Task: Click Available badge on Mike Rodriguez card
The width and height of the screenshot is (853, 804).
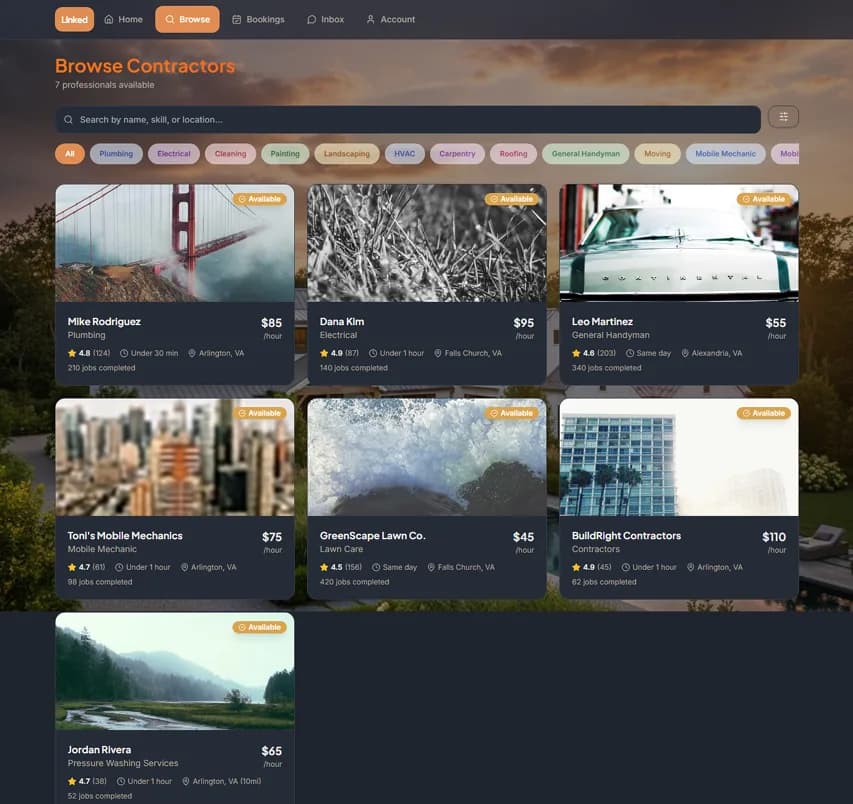Action: [x=259, y=199]
